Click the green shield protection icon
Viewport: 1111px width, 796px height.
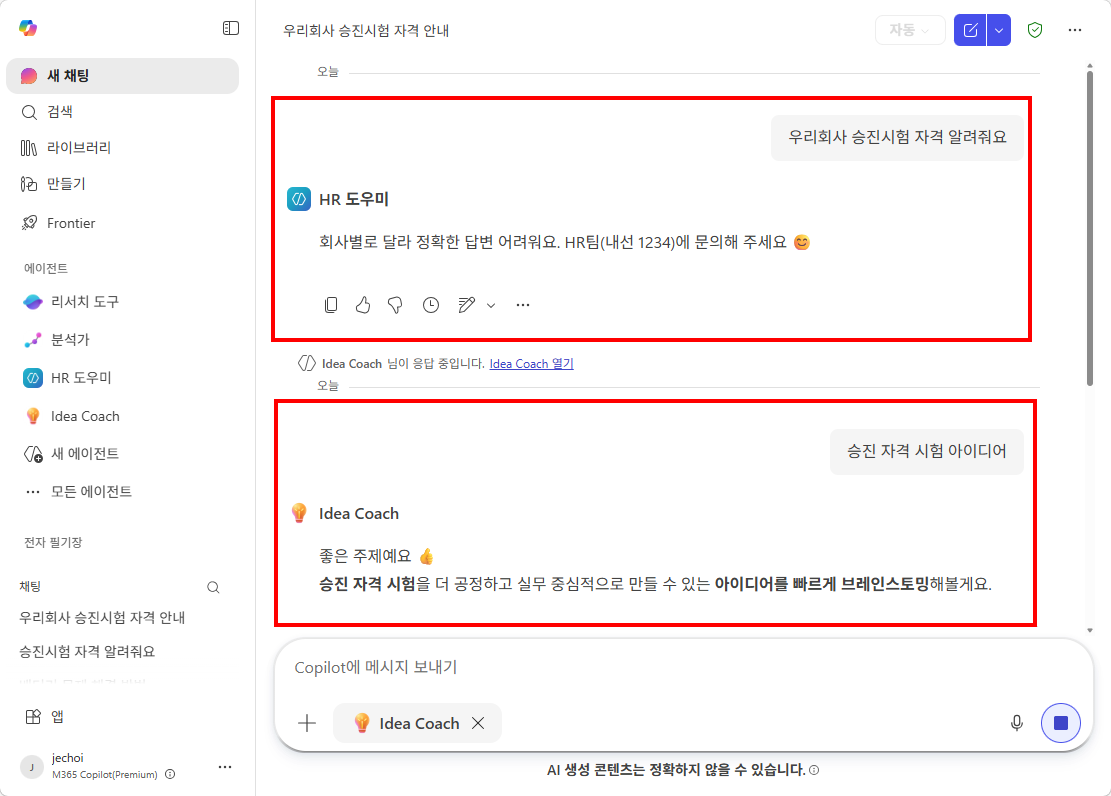click(1035, 30)
